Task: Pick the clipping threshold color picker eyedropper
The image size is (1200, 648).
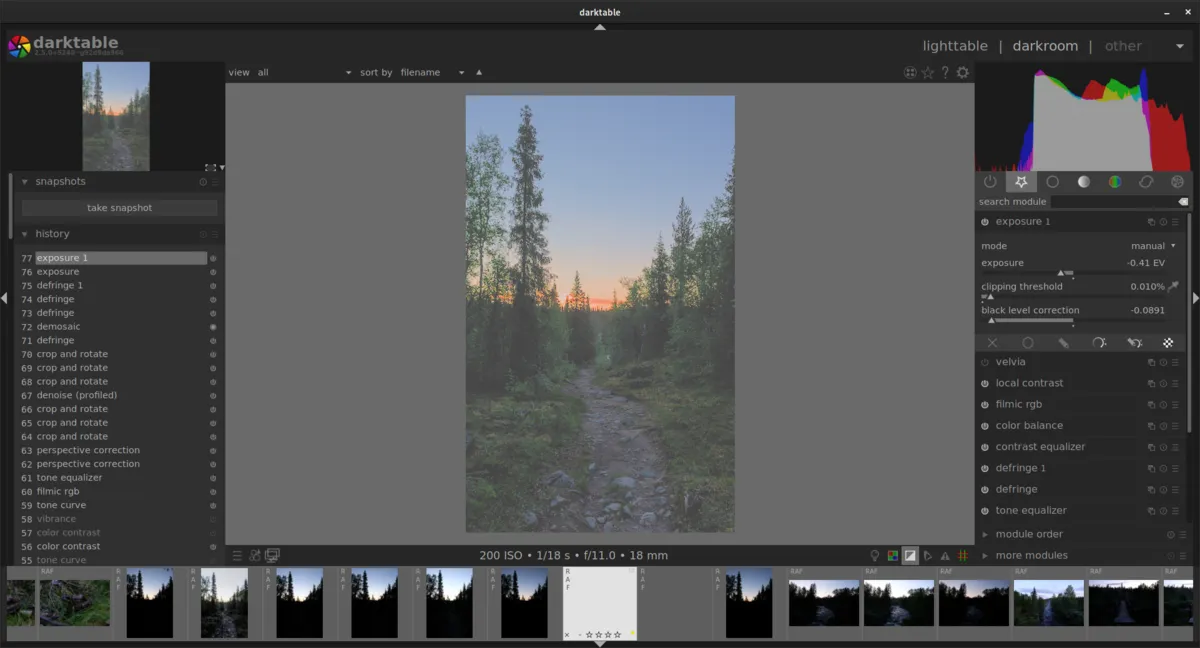Action: [x=1170, y=286]
